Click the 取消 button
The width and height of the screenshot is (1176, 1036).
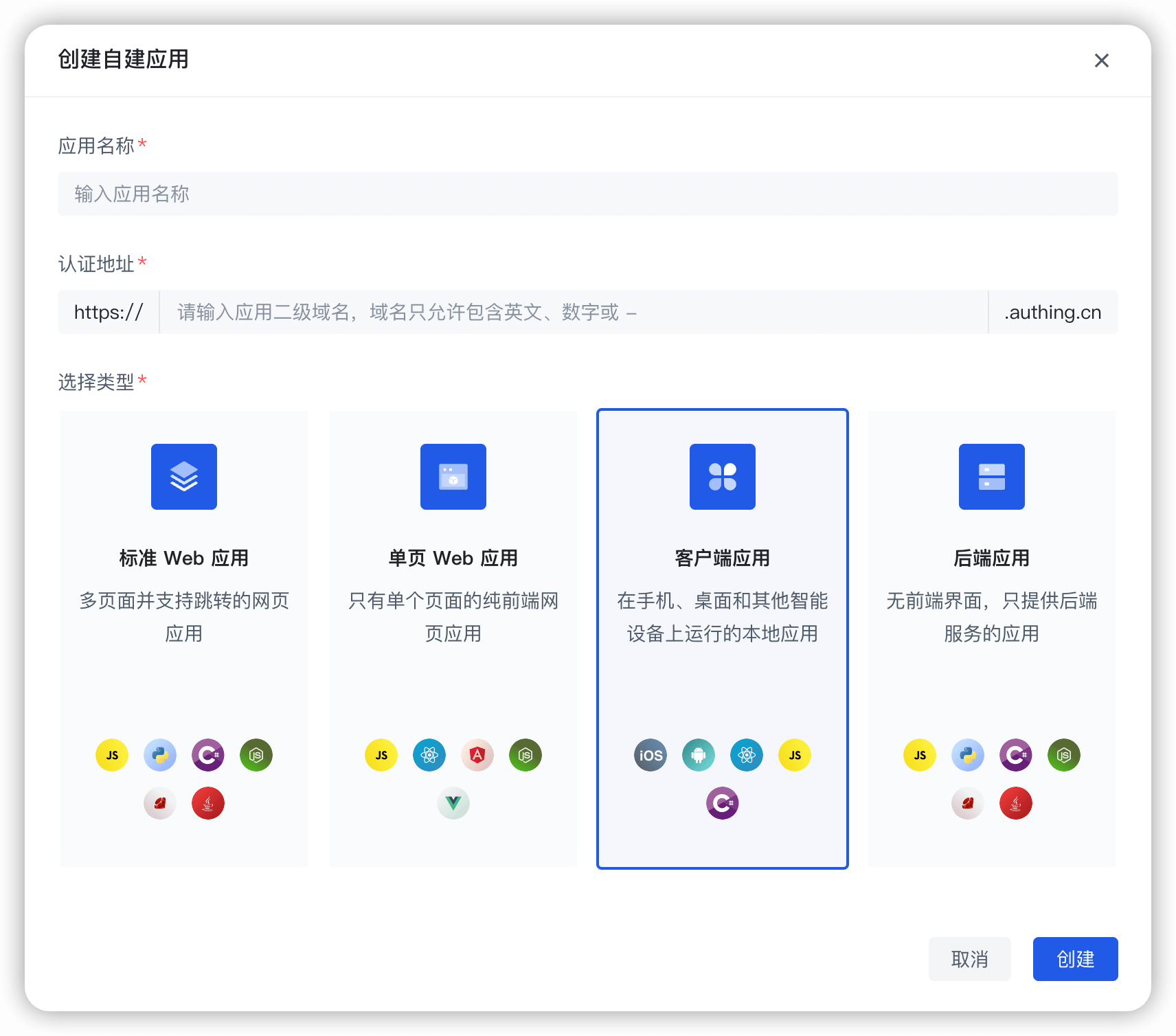click(969, 958)
